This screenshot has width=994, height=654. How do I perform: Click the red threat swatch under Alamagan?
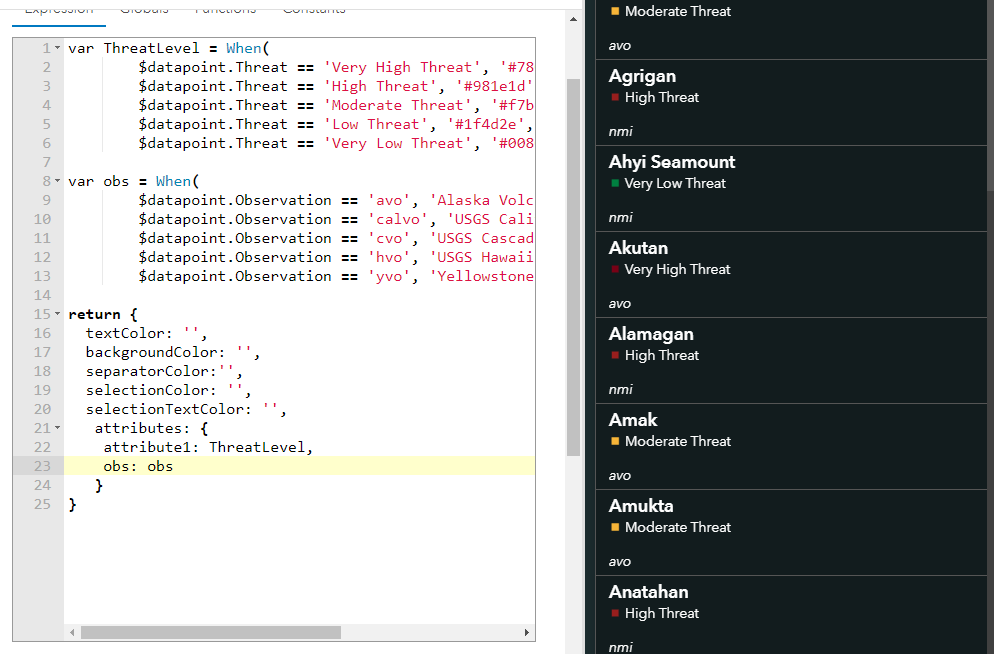[615, 355]
